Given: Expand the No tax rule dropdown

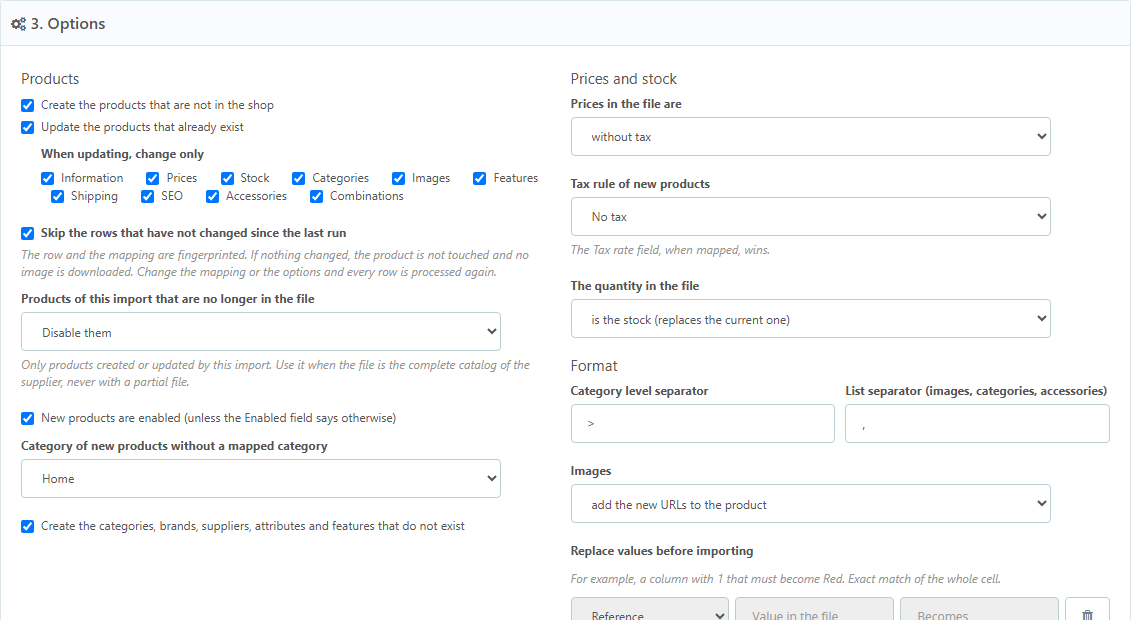Looking at the screenshot, I should [810, 216].
